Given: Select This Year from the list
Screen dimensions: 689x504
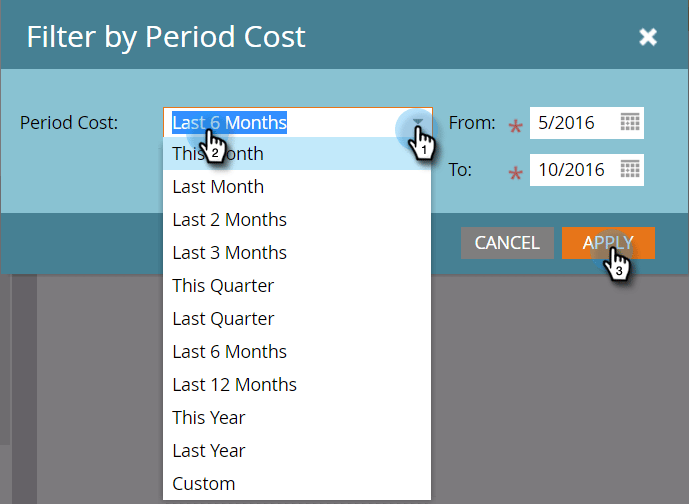Looking at the screenshot, I should coord(297,417).
